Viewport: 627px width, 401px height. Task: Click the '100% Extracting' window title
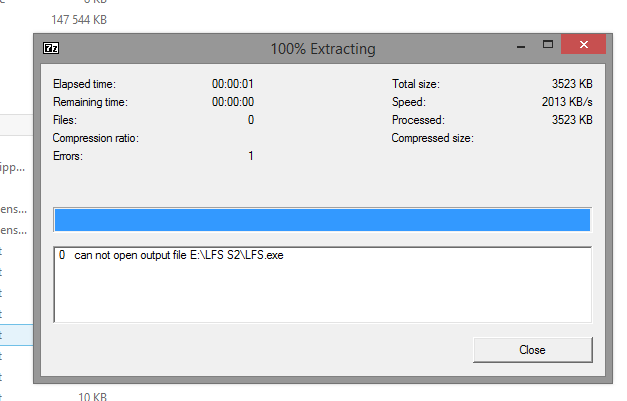click(x=323, y=49)
